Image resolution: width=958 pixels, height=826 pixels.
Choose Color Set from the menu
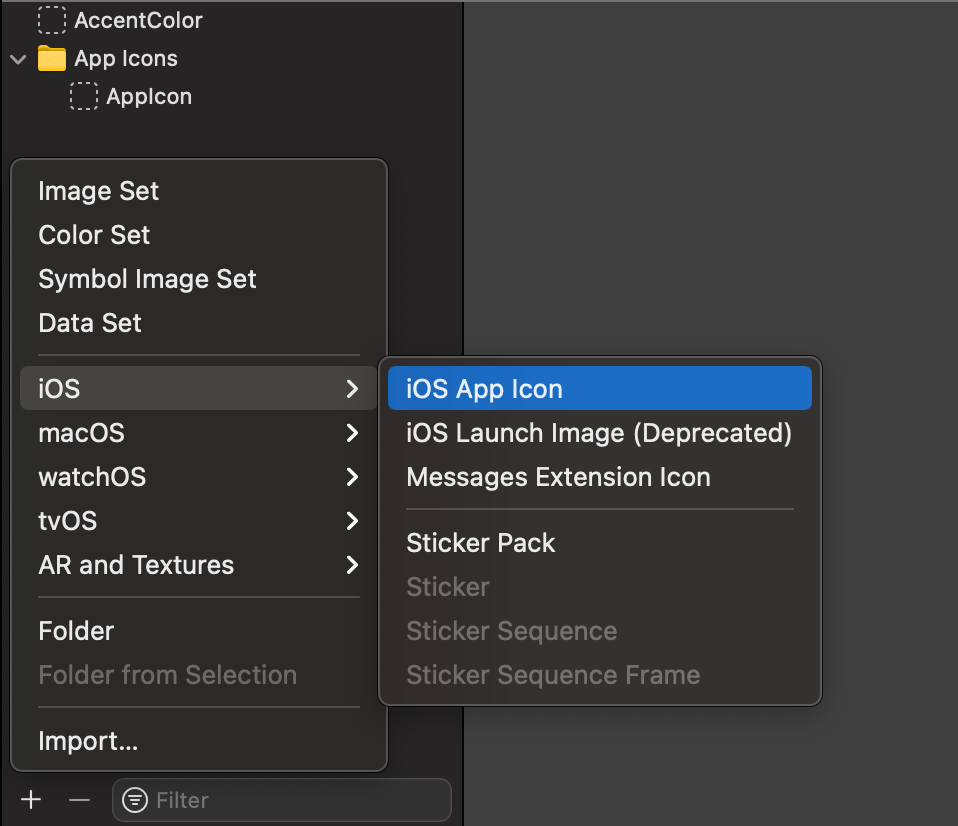pyautogui.click(x=199, y=235)
